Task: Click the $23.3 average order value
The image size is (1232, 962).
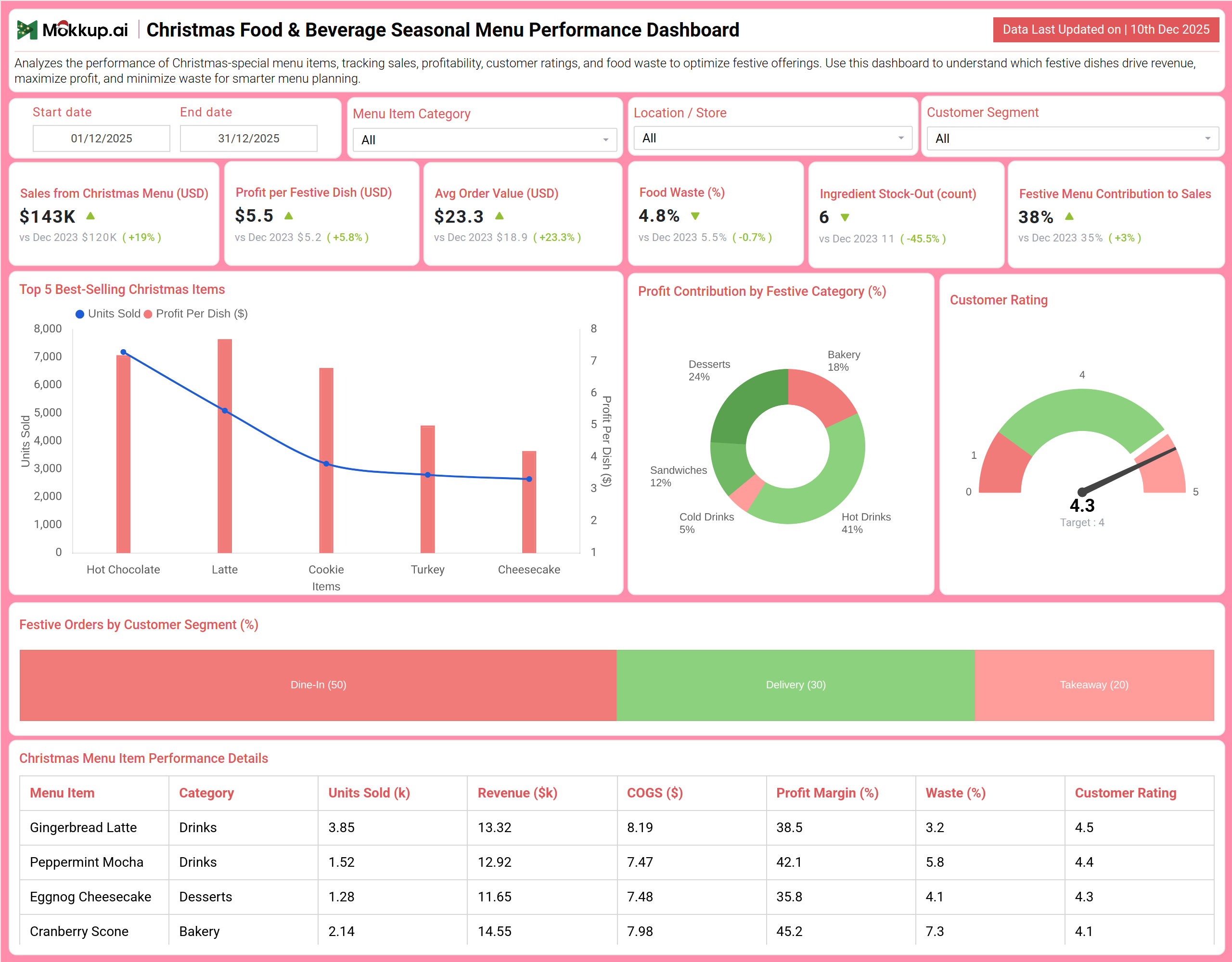Action: click(459, 216)
